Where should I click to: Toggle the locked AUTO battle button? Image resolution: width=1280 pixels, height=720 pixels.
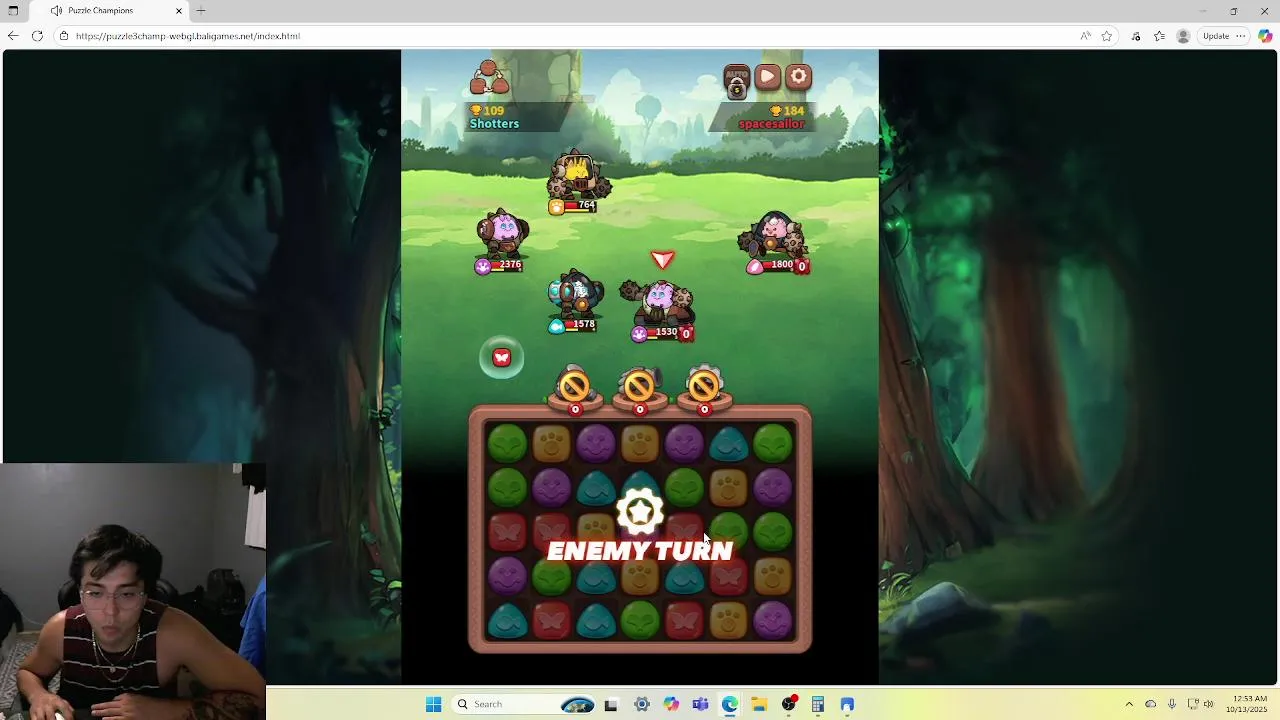(736, 82)
